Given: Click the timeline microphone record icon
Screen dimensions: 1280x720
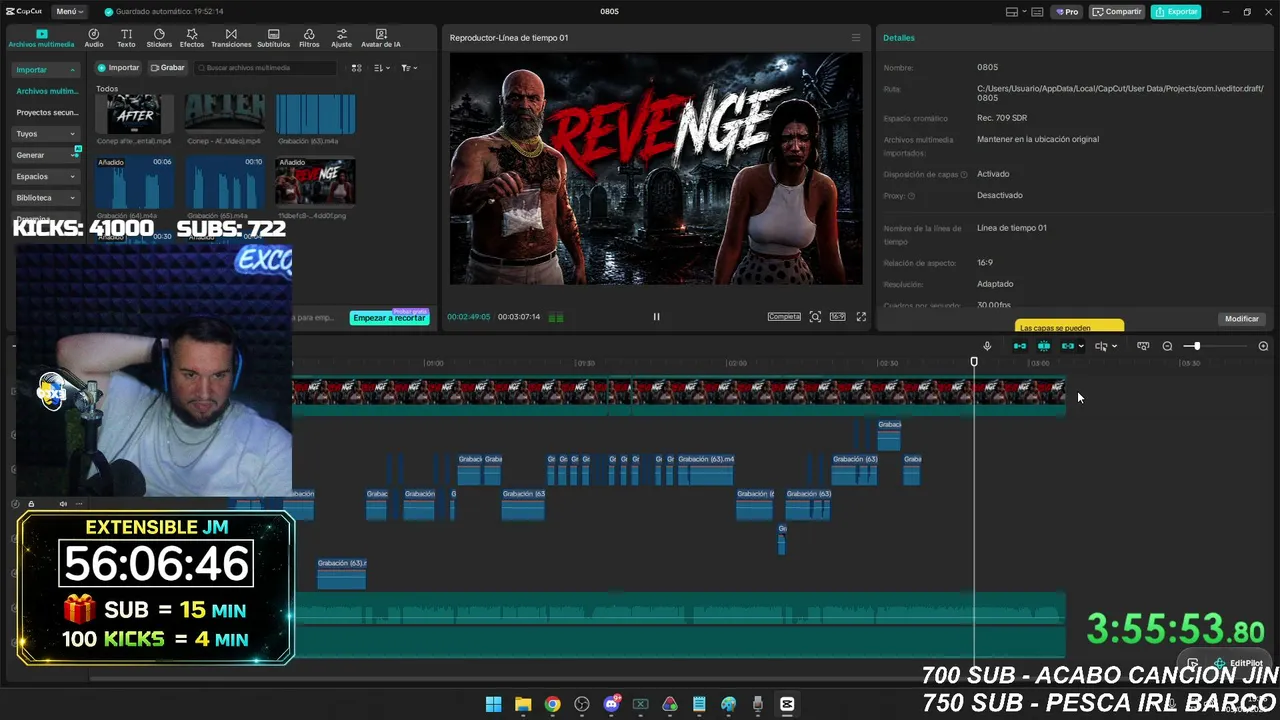Looking at the screenshot, I should 987,346.
